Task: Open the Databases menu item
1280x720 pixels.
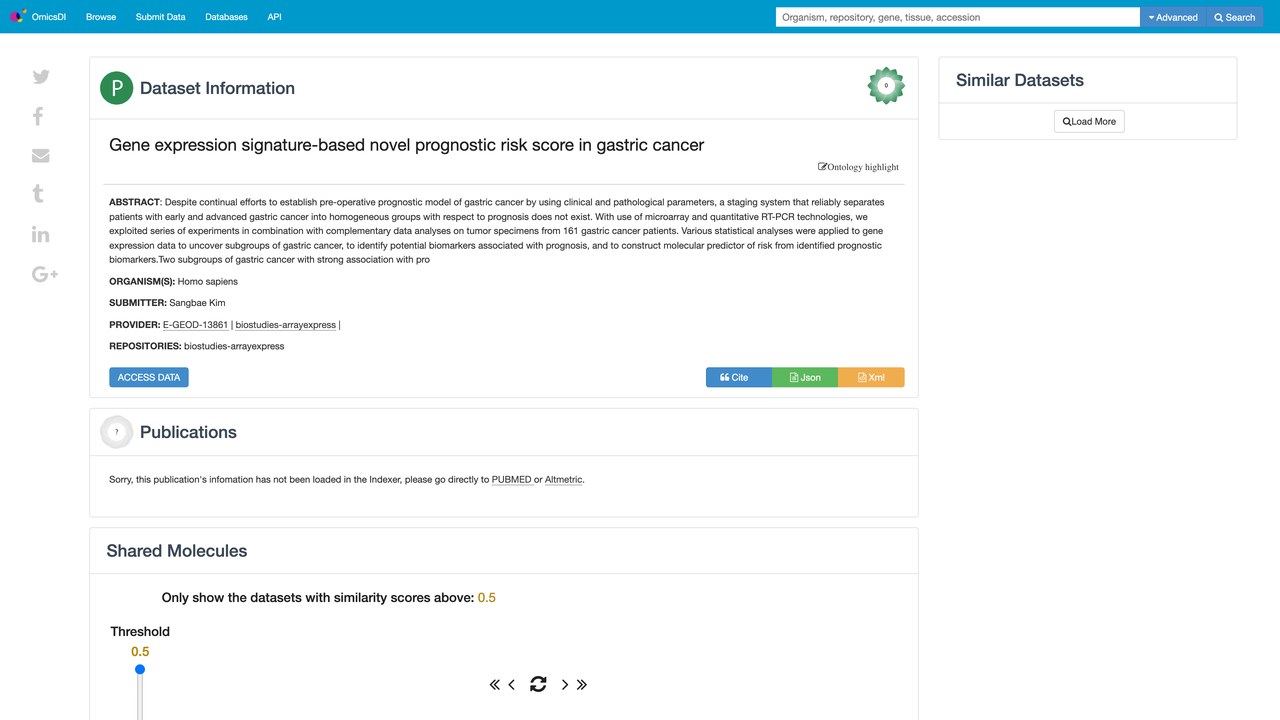Action: 226,17
